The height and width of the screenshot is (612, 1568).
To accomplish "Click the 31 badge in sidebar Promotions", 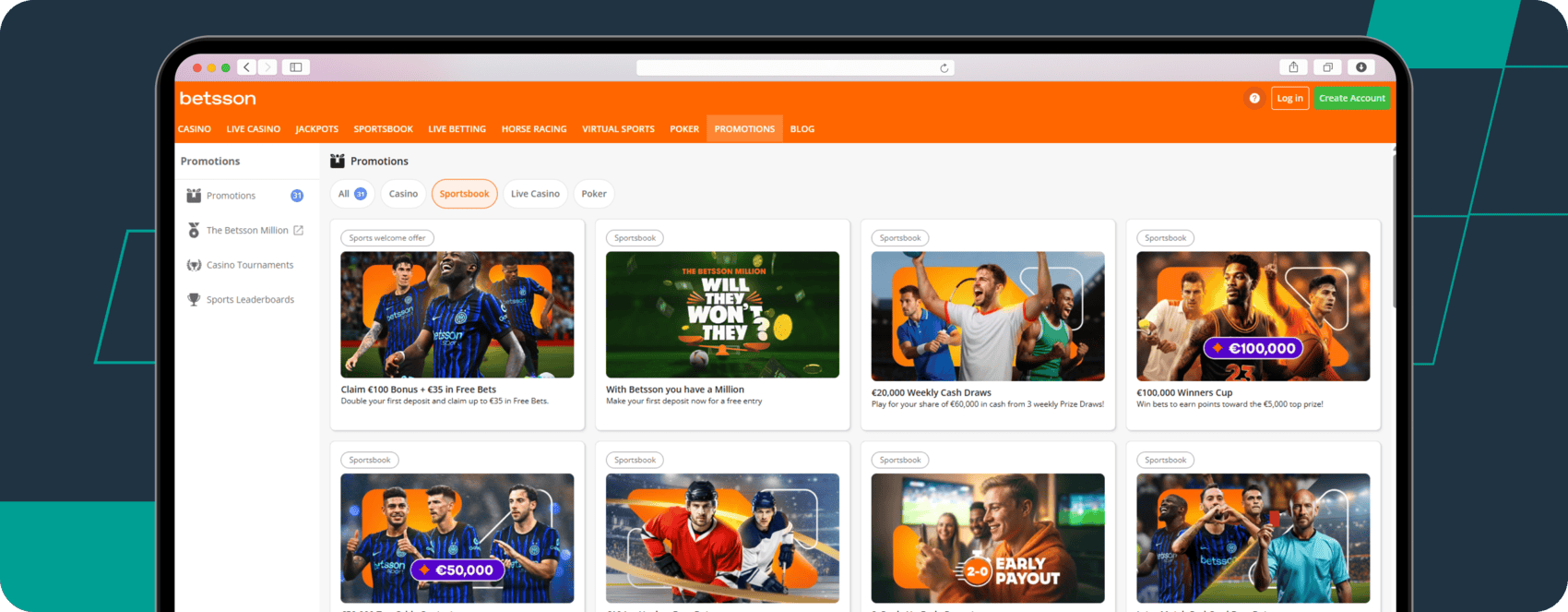I will (x=297, y=196).
